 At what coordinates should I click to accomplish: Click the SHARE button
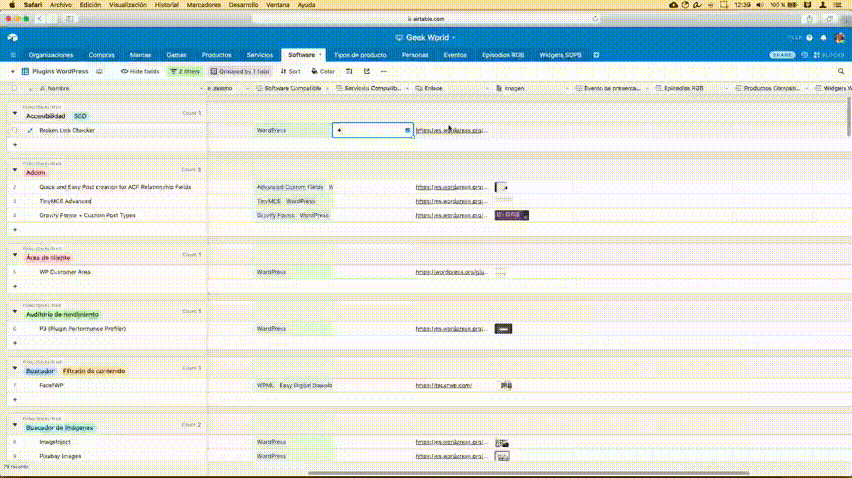pos(782,55)
